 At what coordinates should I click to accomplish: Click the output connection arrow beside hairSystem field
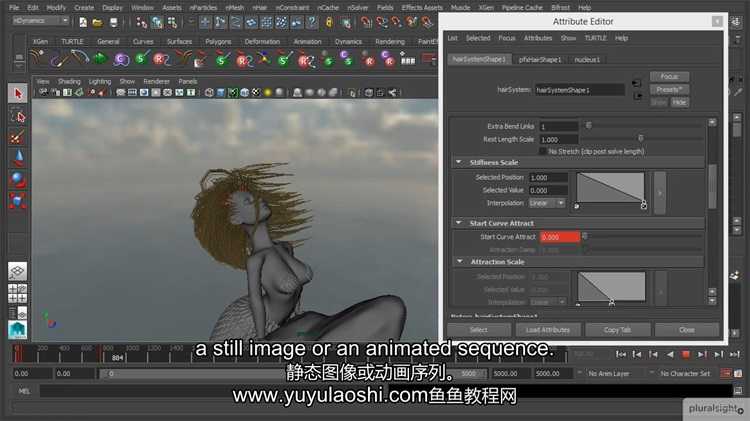point(637,96)
